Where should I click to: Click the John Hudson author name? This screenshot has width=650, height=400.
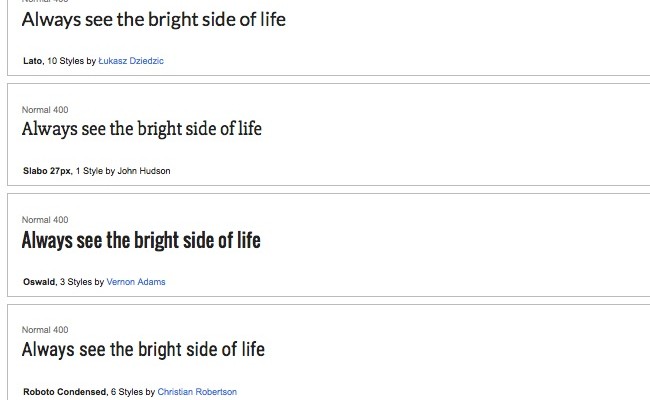tap(144, 171)
